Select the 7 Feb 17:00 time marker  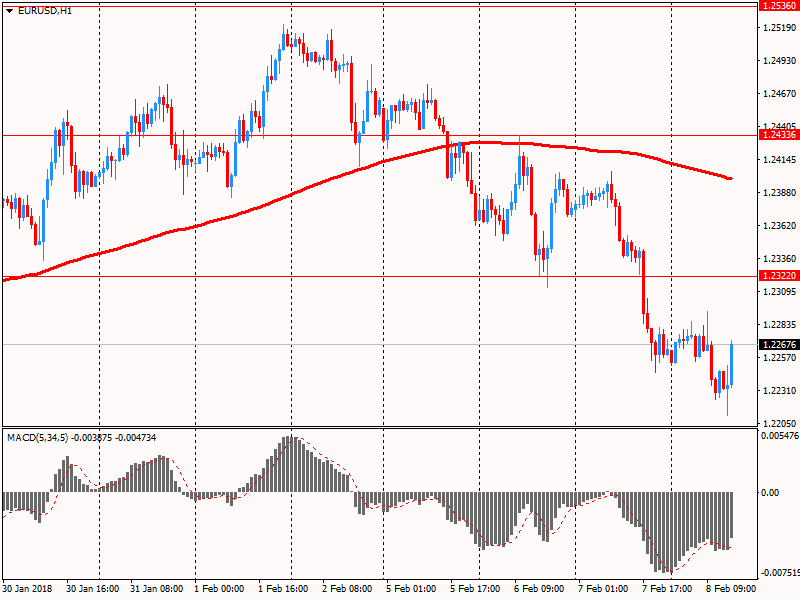pyautogui.click(x=667, y=588)
